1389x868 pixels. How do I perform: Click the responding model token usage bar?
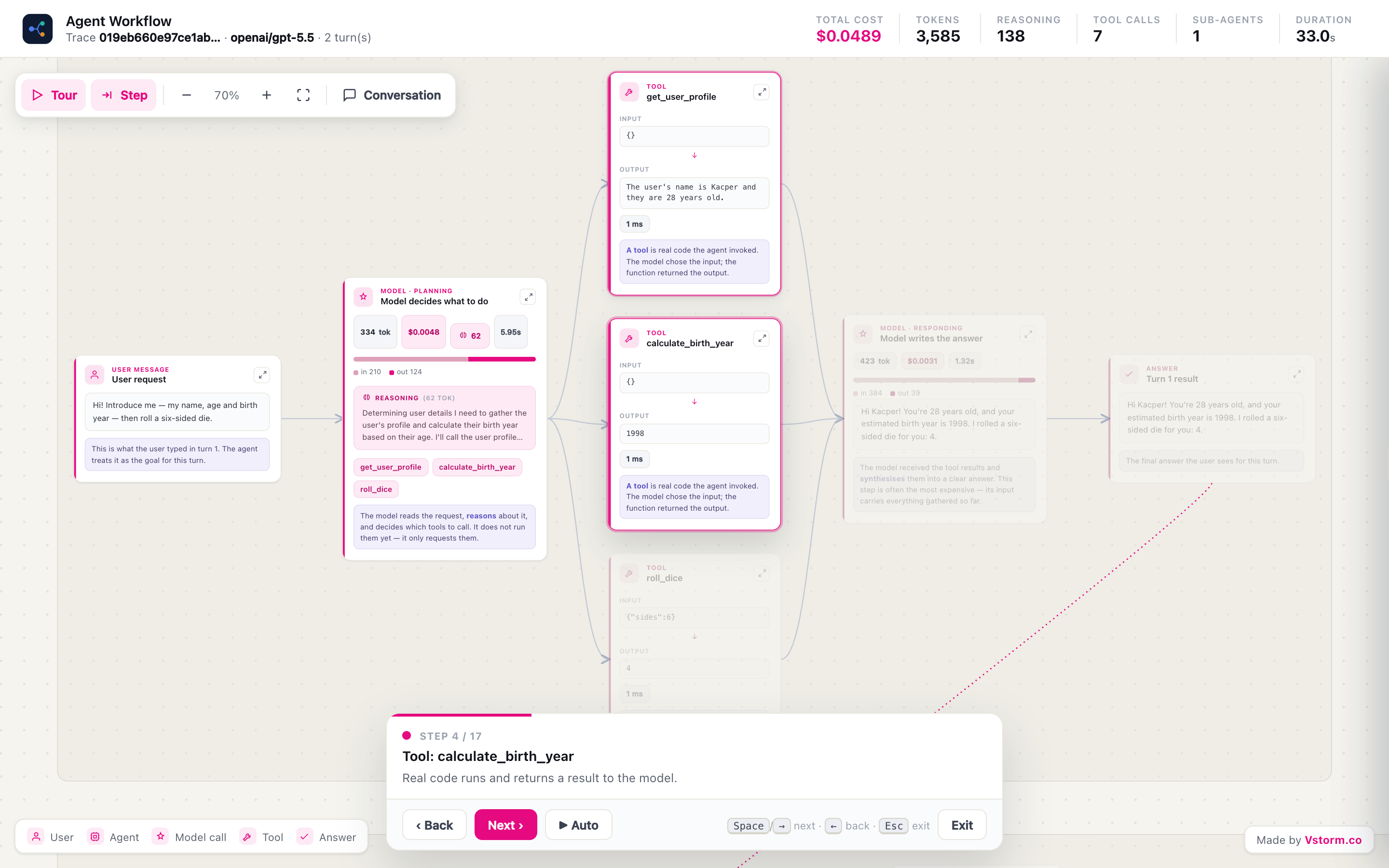(944, 380)
